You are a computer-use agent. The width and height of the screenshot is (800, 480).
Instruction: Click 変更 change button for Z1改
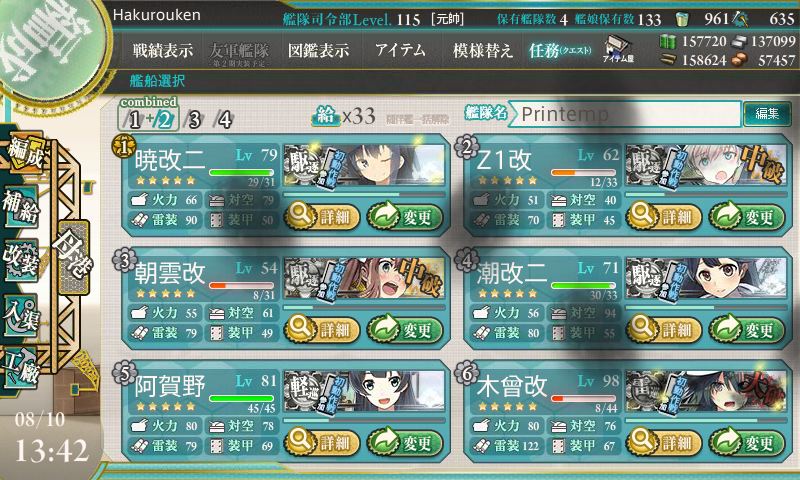tap(746, 217)
